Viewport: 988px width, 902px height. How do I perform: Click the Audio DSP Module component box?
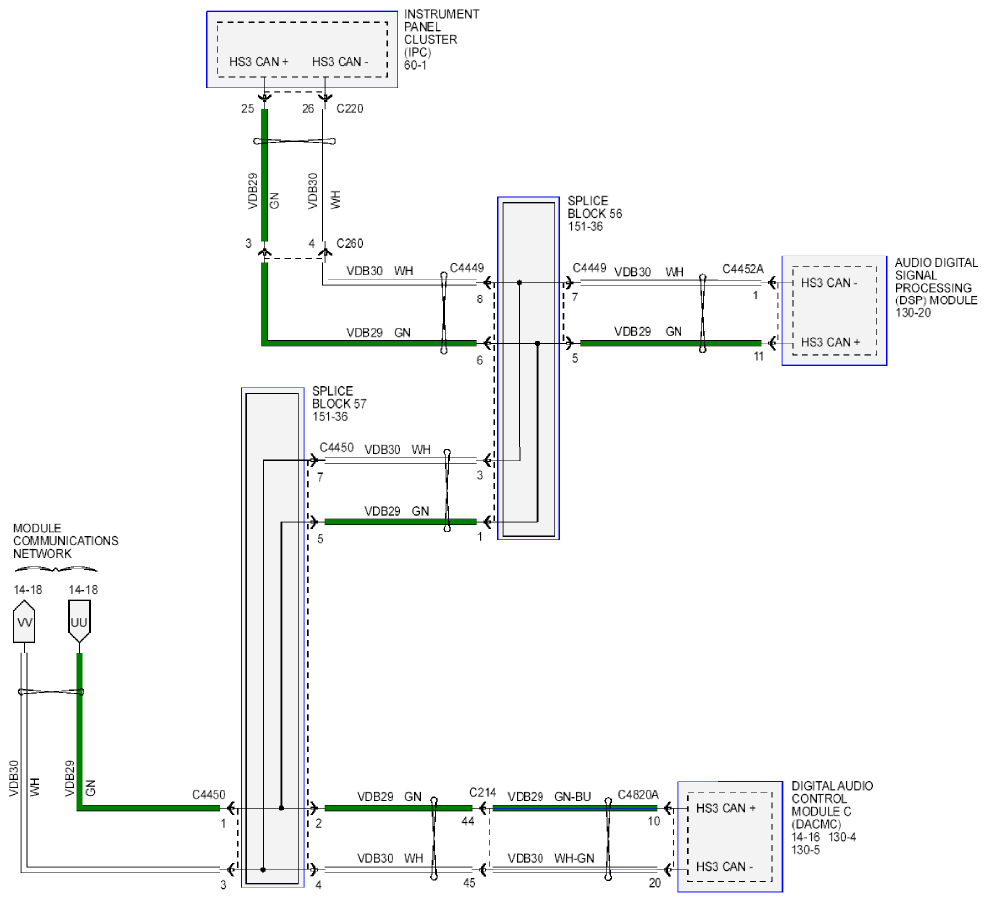834,311
